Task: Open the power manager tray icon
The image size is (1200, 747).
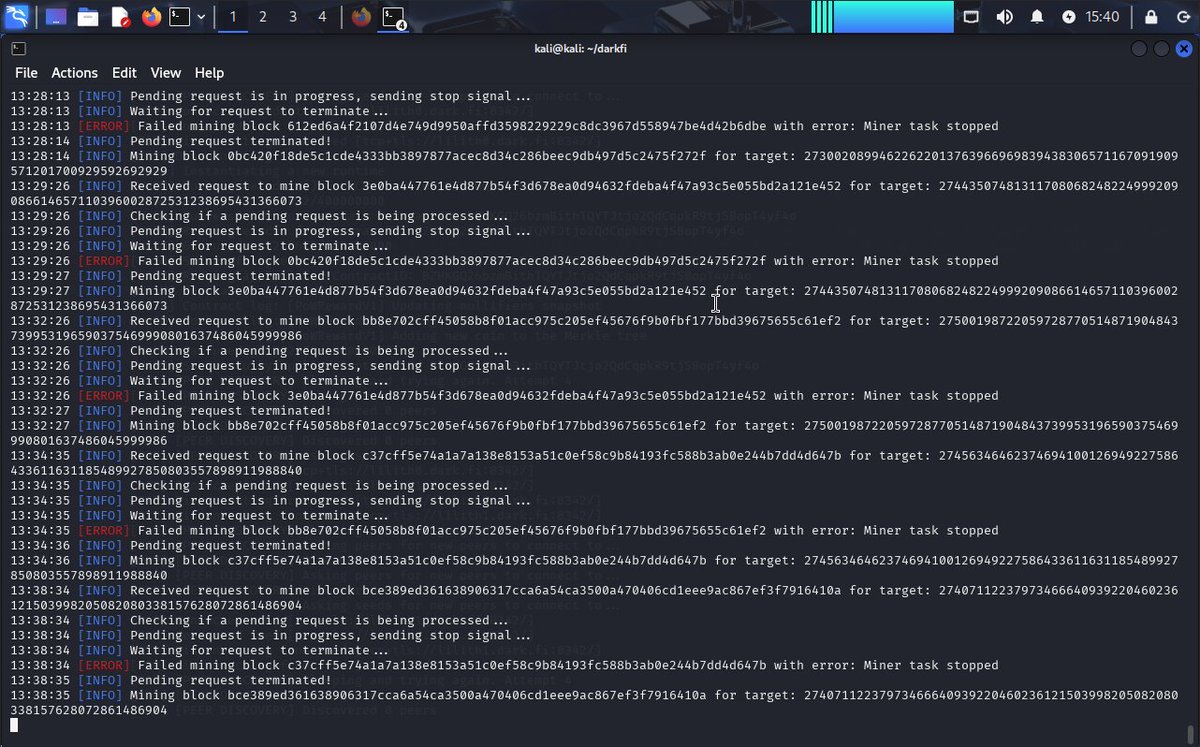Action: tap(1068, 17)
